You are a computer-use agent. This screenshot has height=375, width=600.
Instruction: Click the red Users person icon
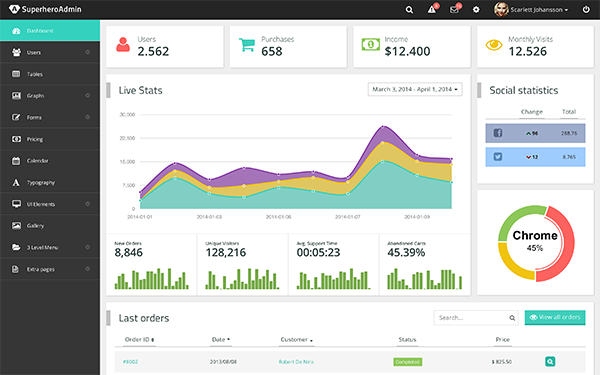point(123,45)
